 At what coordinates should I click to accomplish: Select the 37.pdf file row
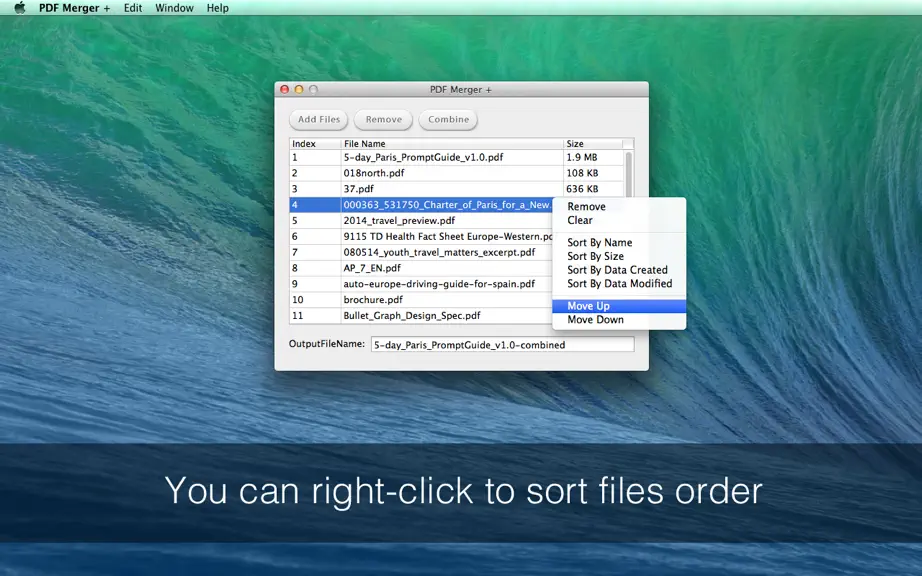pos(456,189)
